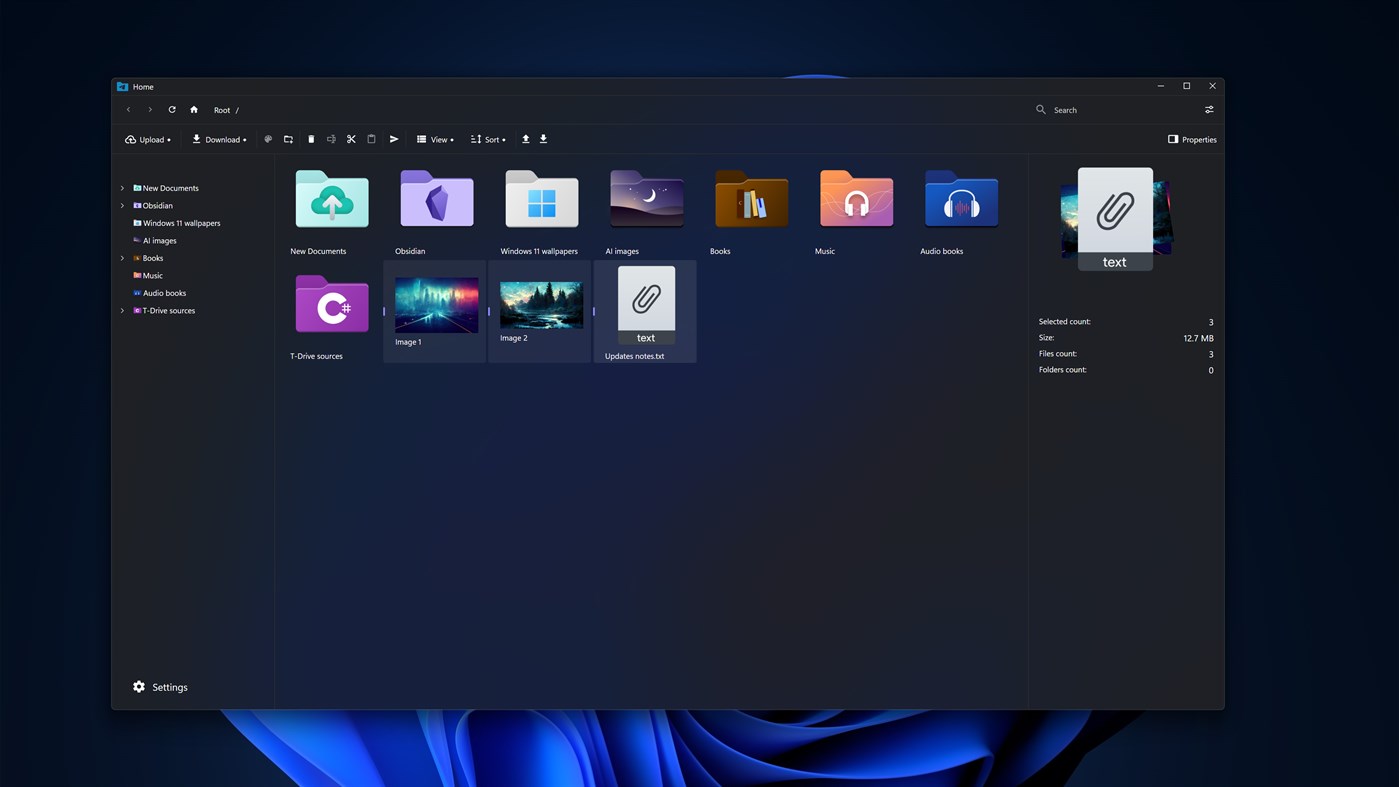Click Root in the breadcrumb path

pyautogui.click(x=222, y=110)
